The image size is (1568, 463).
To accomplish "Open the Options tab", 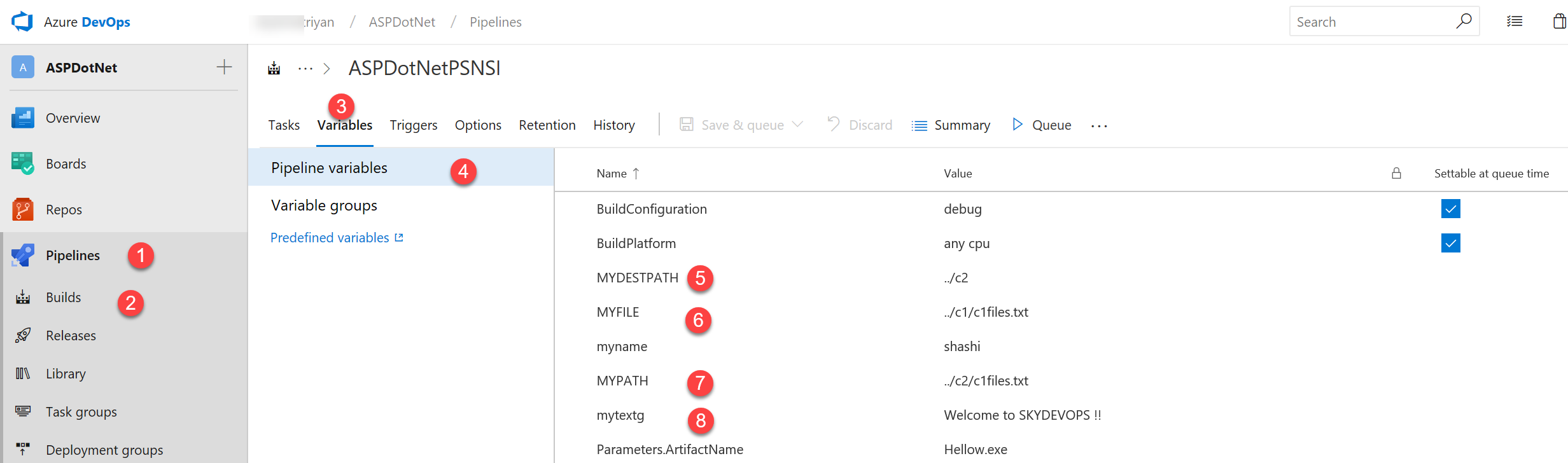I will pos(478,125).
